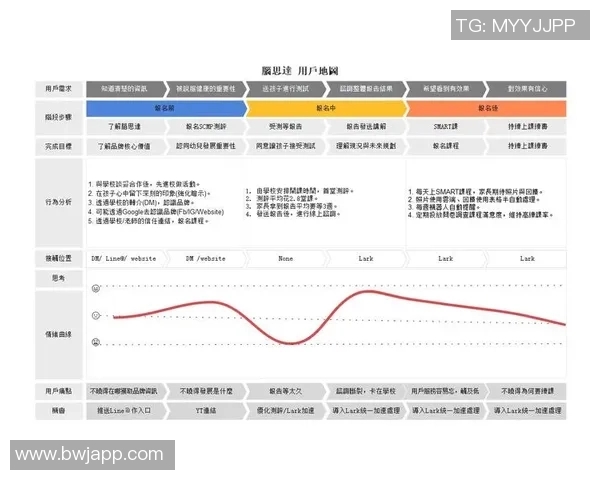This screenshot has height=480, width=600.
Task: Click the SMART課 step cell
Action: tap(445, 127)
